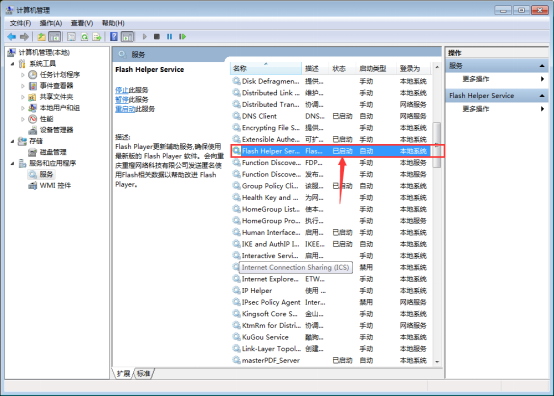Click the forward arrow toolbar icon
The image size is (554, 396).
[24, 37]
